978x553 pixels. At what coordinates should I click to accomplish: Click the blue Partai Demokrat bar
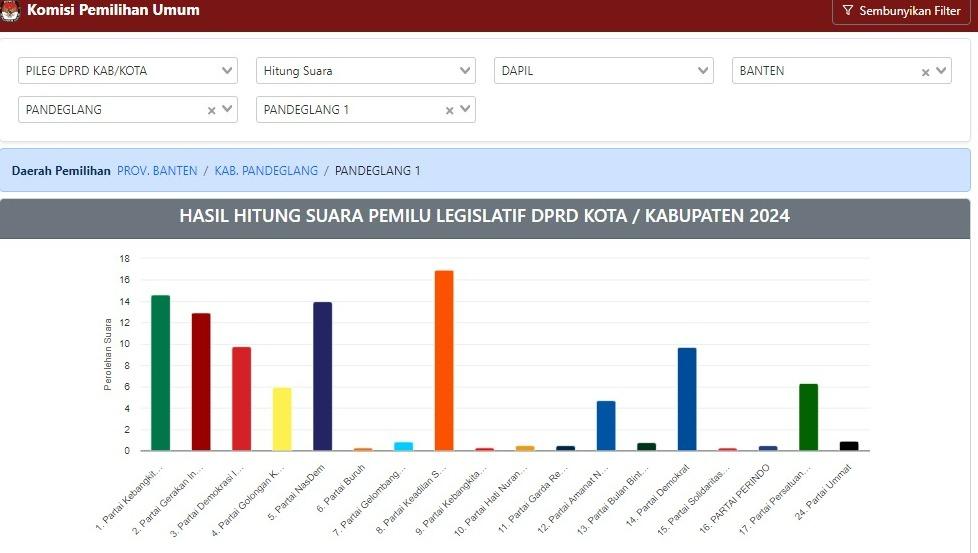pos(687,399)
